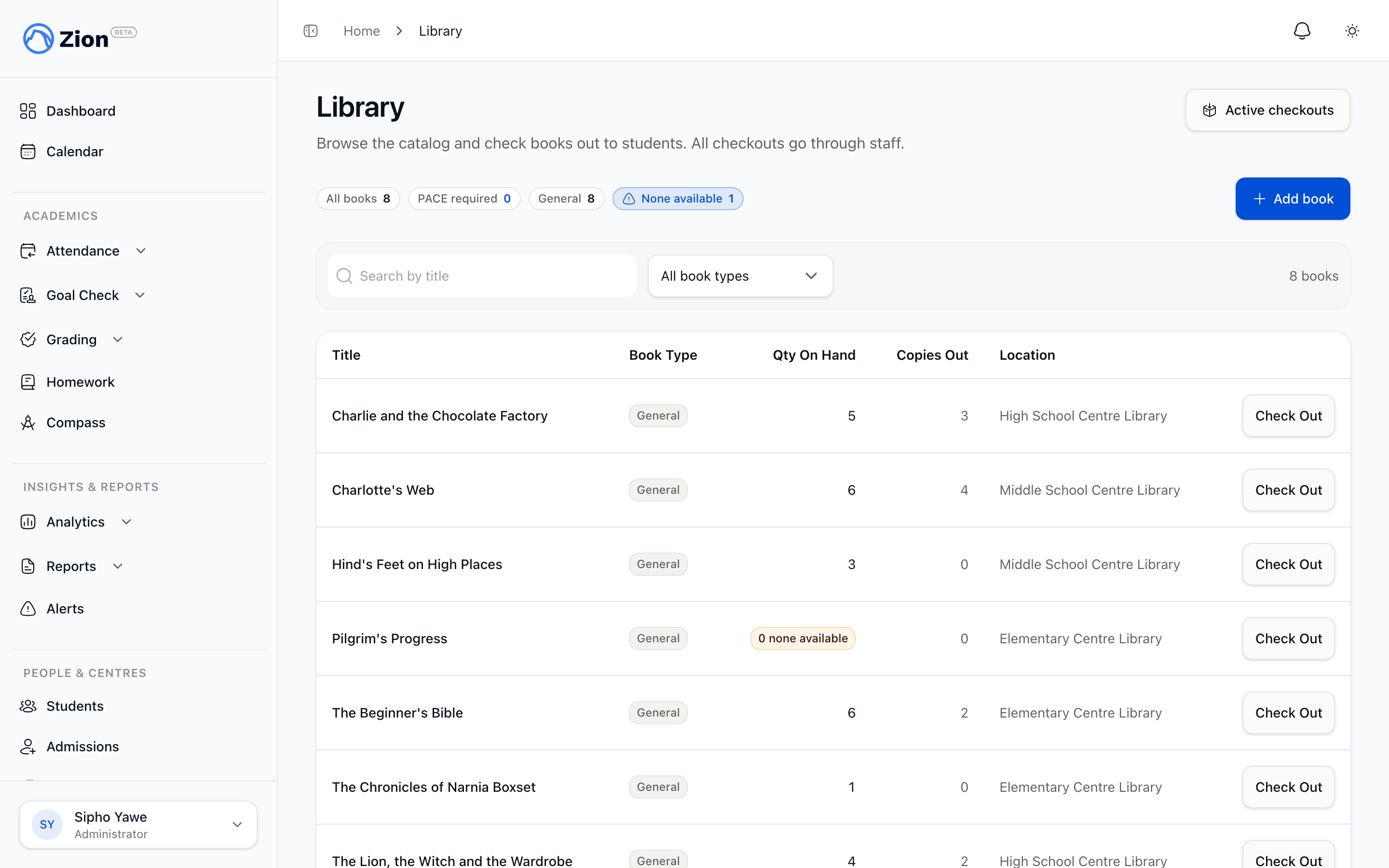Click the Copies Out column header
This screenshot has width=1389, height=868.
pyautogui.click(x=932, y=355)
